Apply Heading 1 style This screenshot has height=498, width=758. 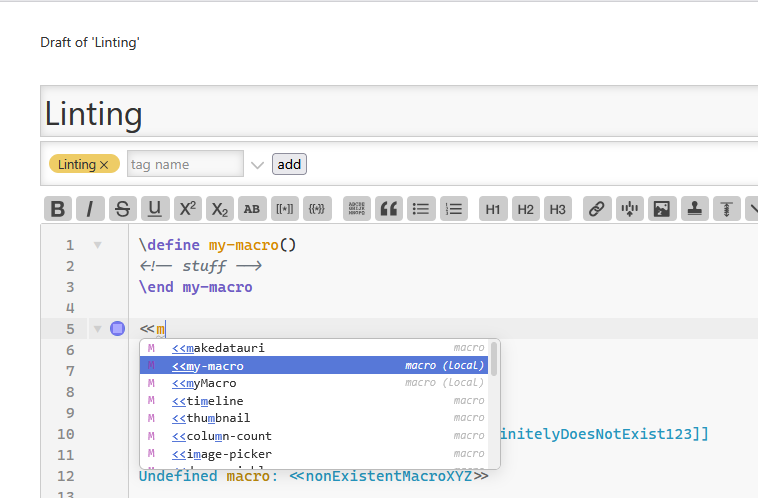point(492,209)
